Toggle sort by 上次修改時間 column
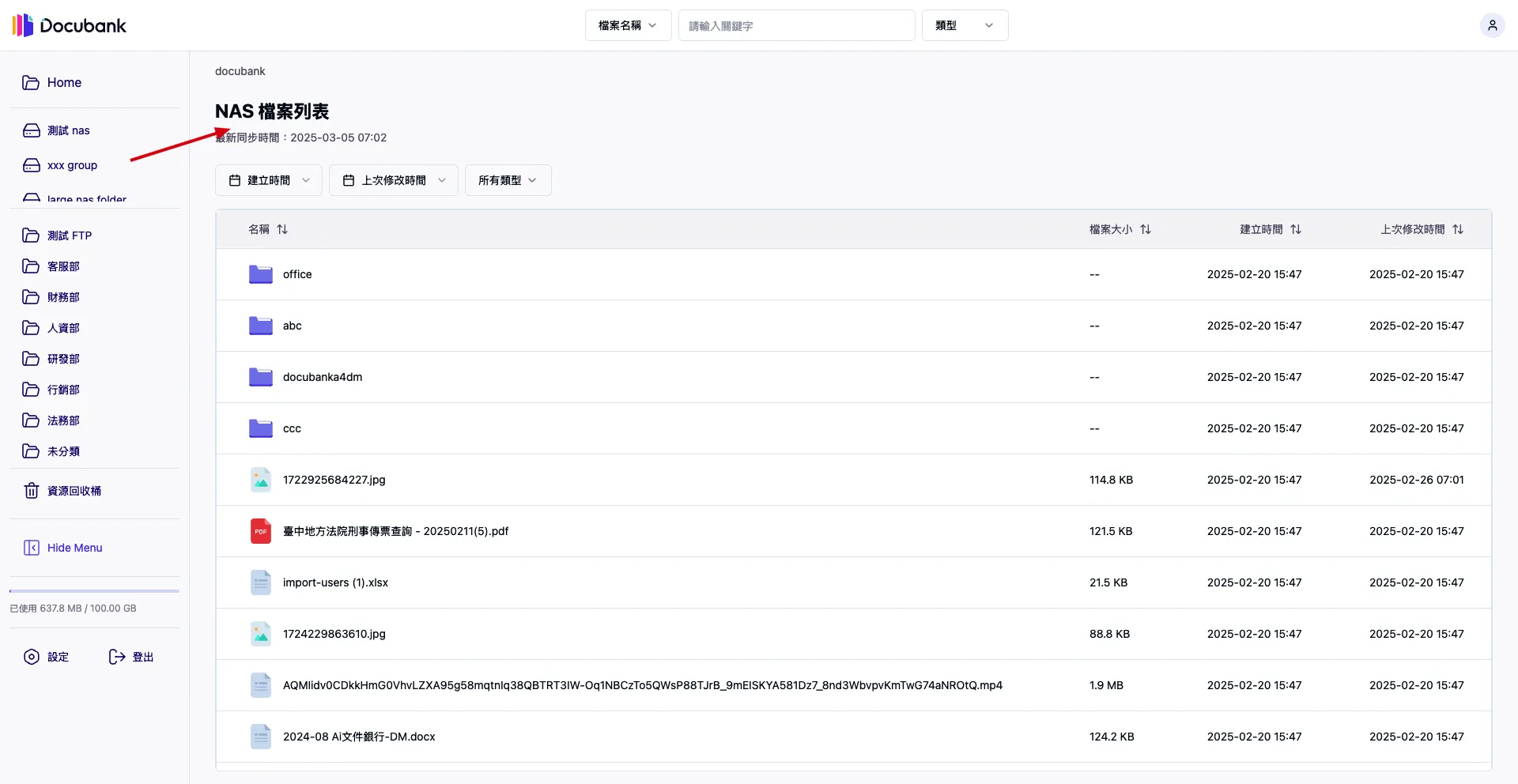The image size is (1518, 784). pos(1459,229)
